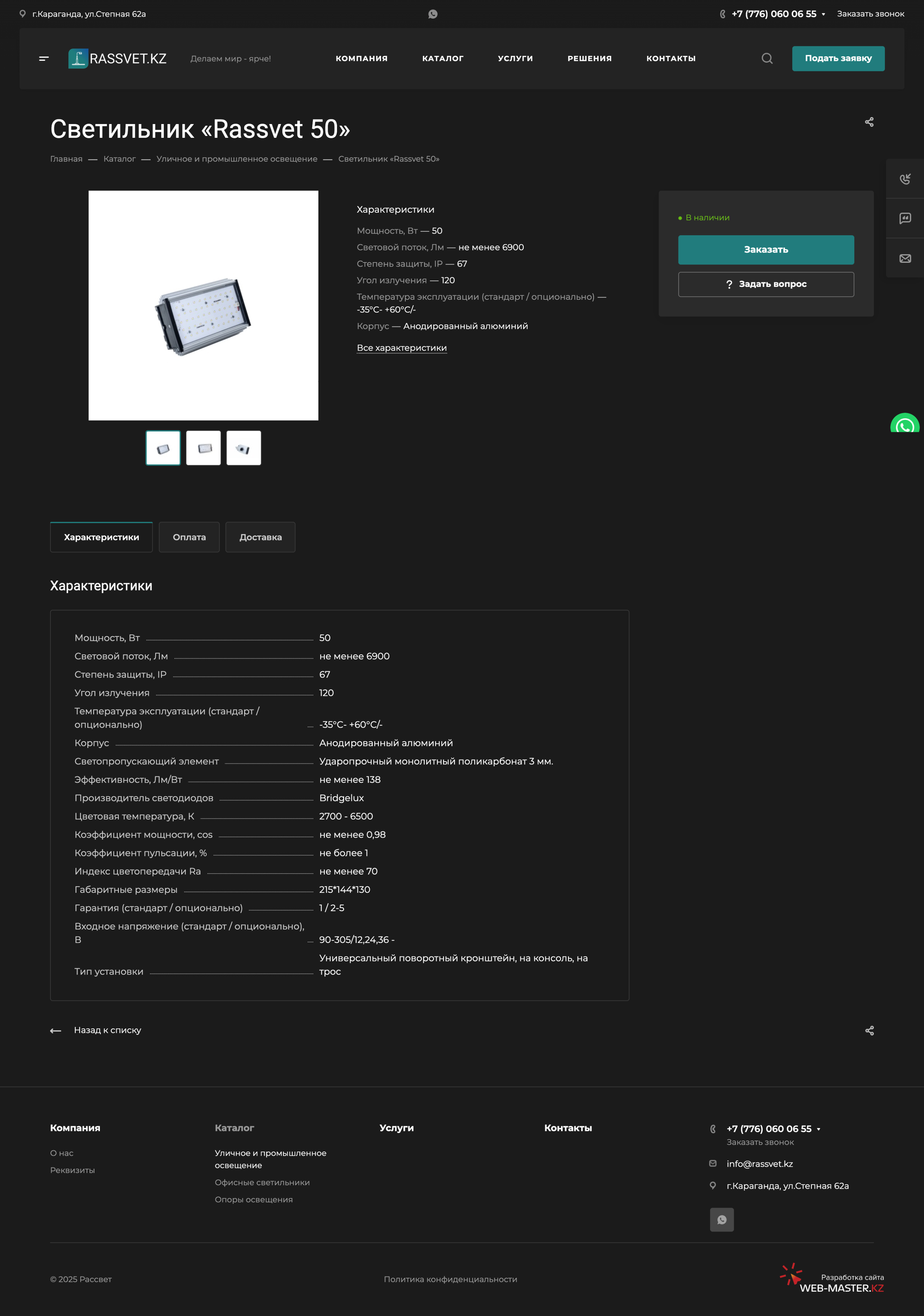The width and height of the screenshot is (924, 1316).
Task: Open the КОМПАНИЯ menu
Action: [x=362, y=58]
